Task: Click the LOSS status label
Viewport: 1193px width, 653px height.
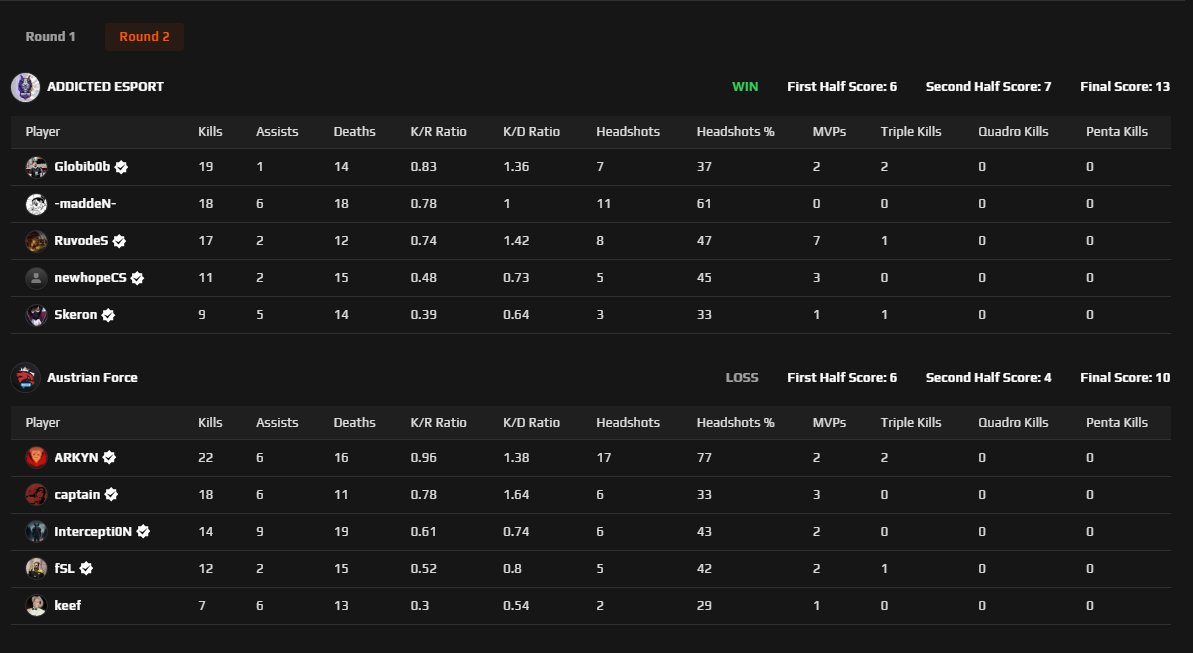Action: [742, 377]
